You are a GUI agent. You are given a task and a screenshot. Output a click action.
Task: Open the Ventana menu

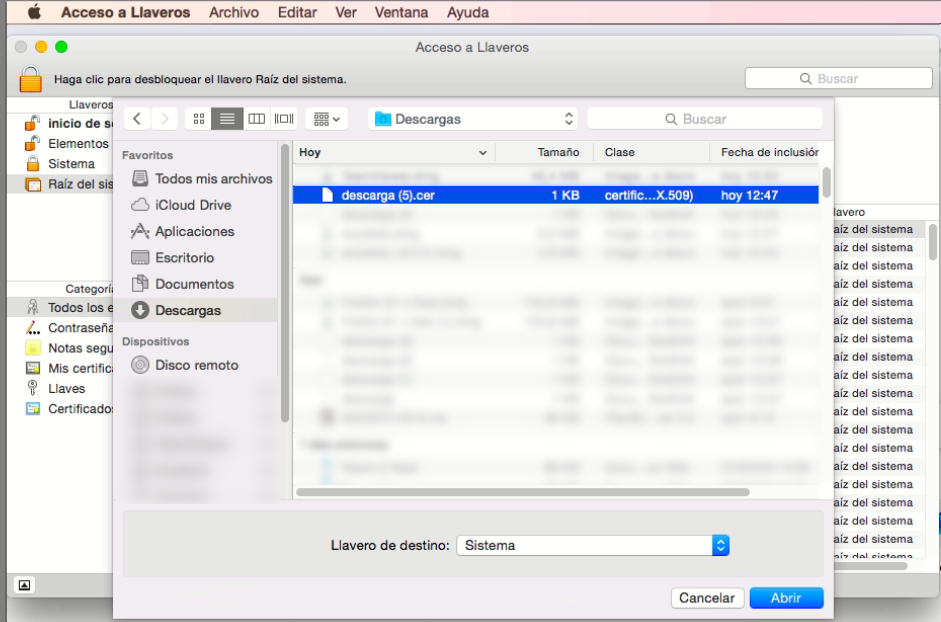coord(401,12)
